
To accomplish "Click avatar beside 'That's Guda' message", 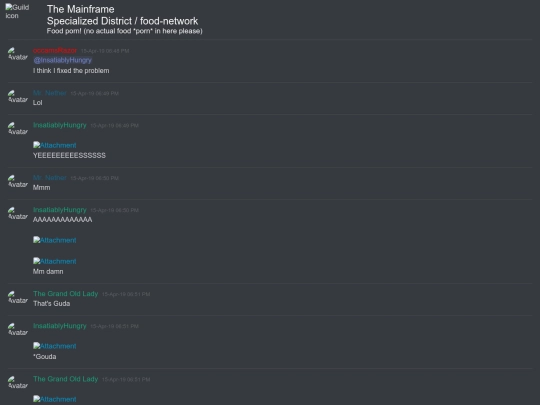I will tap(18, 297).
